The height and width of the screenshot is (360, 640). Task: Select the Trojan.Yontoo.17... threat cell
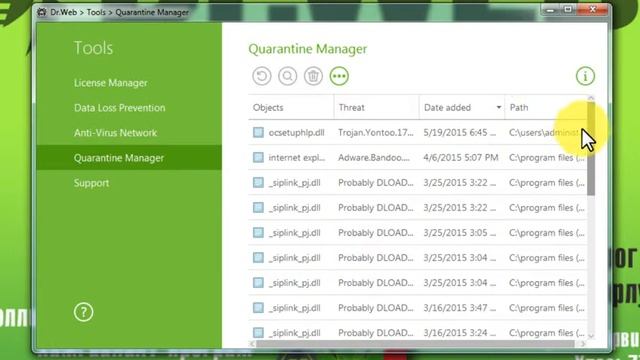tap(376, 132)
